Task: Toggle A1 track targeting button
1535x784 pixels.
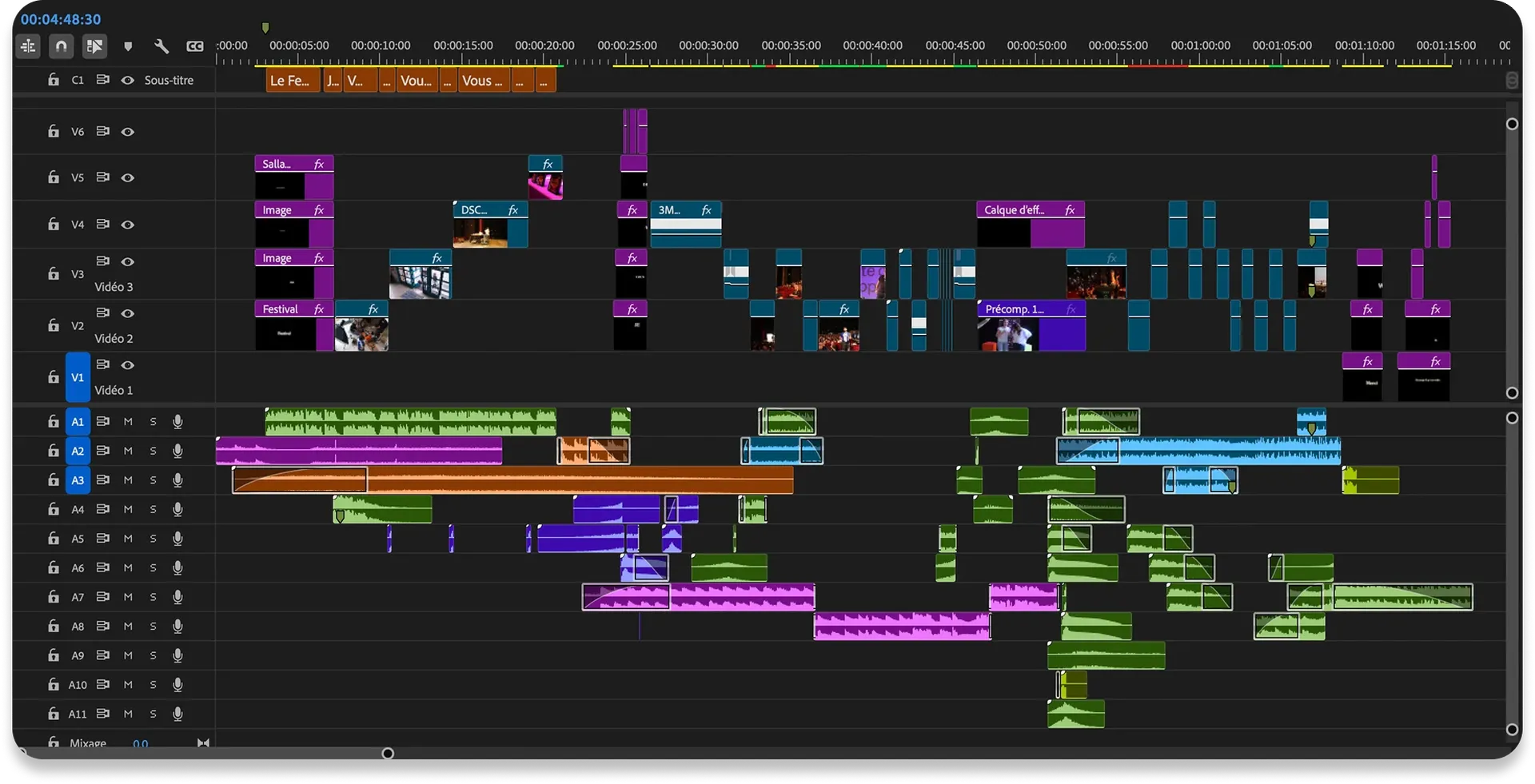Action: tap(78, 421)
